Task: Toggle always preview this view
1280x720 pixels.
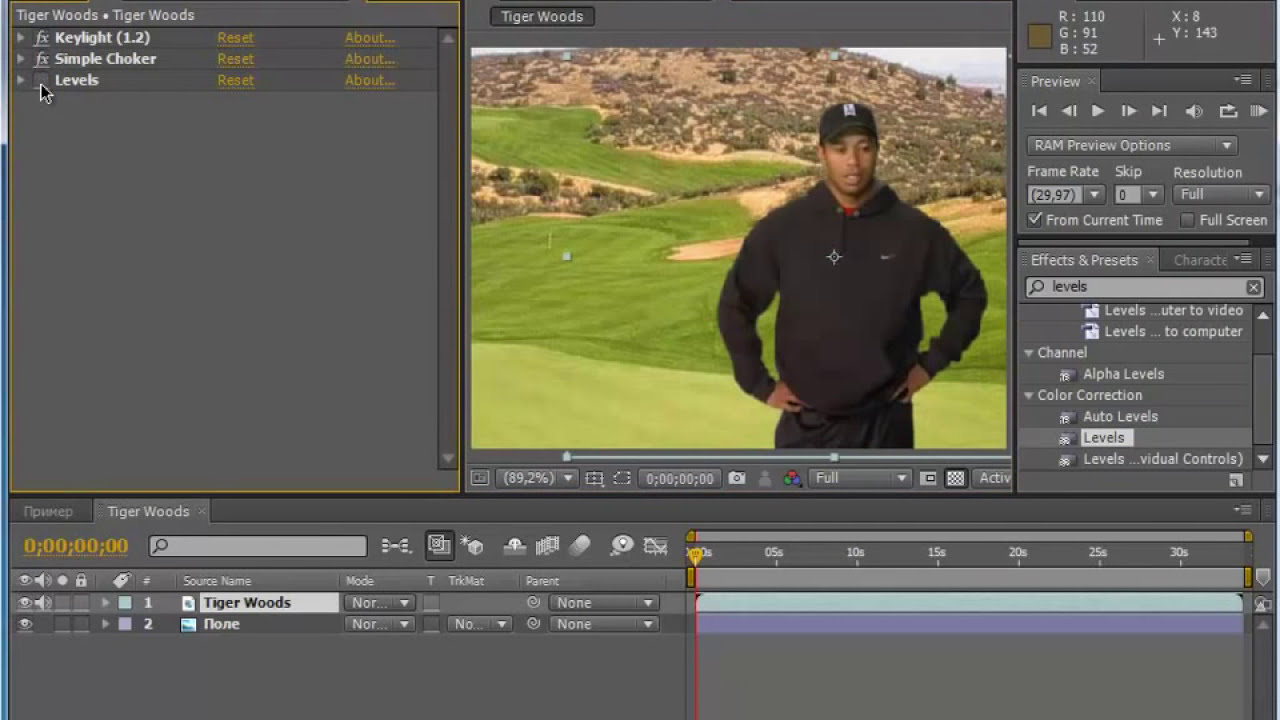Action: [x=480, y=478]
